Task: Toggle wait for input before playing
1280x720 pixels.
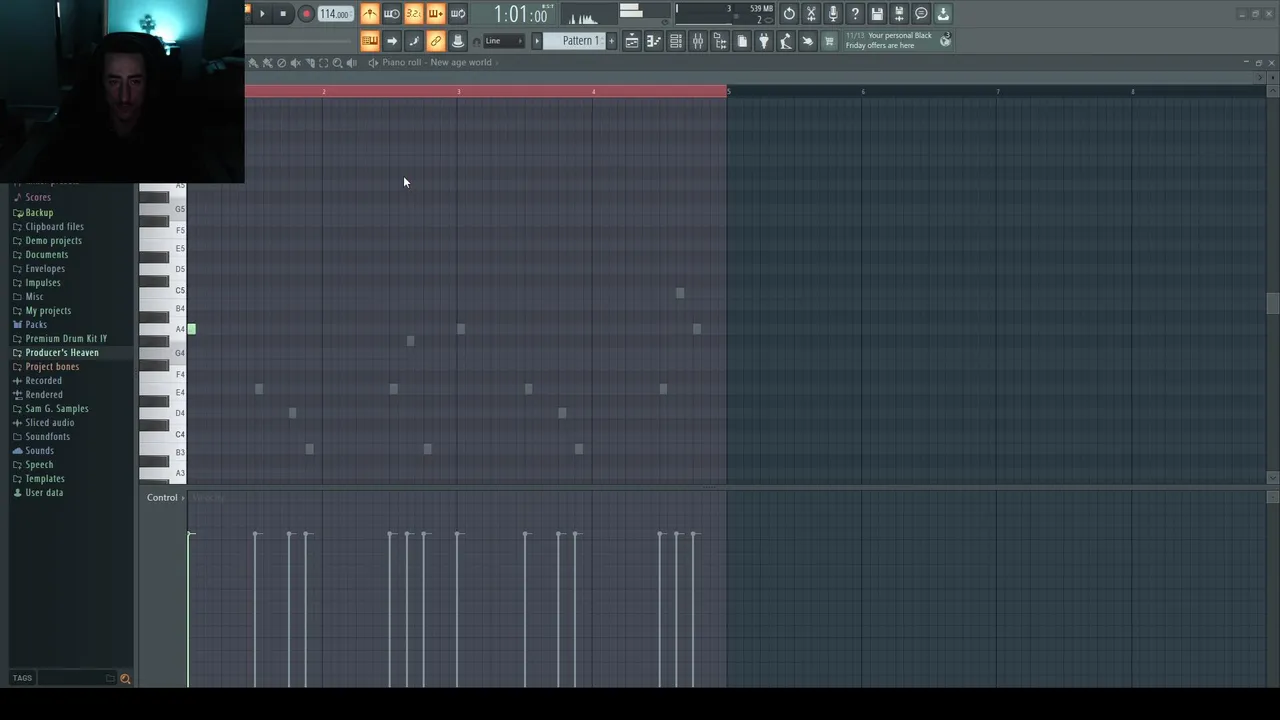Action: pyautogui.click(x=391, y=14)
